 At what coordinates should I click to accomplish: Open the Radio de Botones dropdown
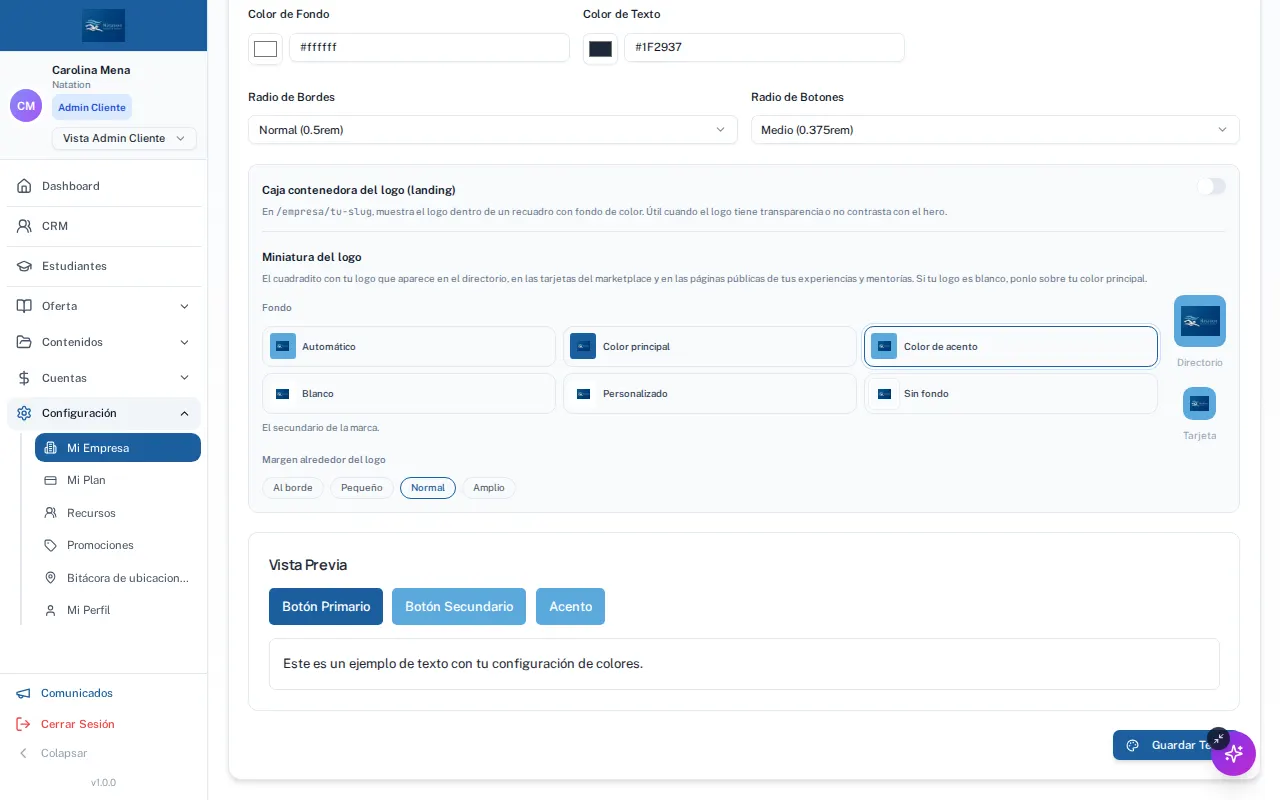click(995, 130)
